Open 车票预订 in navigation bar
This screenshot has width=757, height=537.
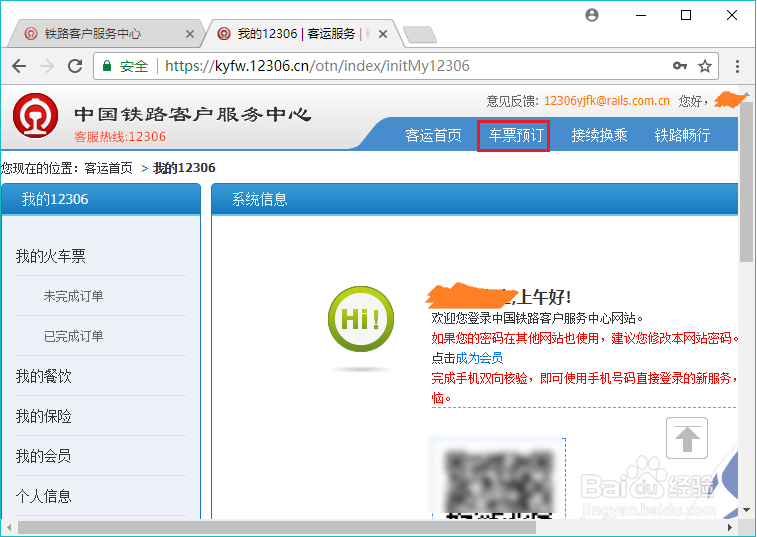(516, 135)
